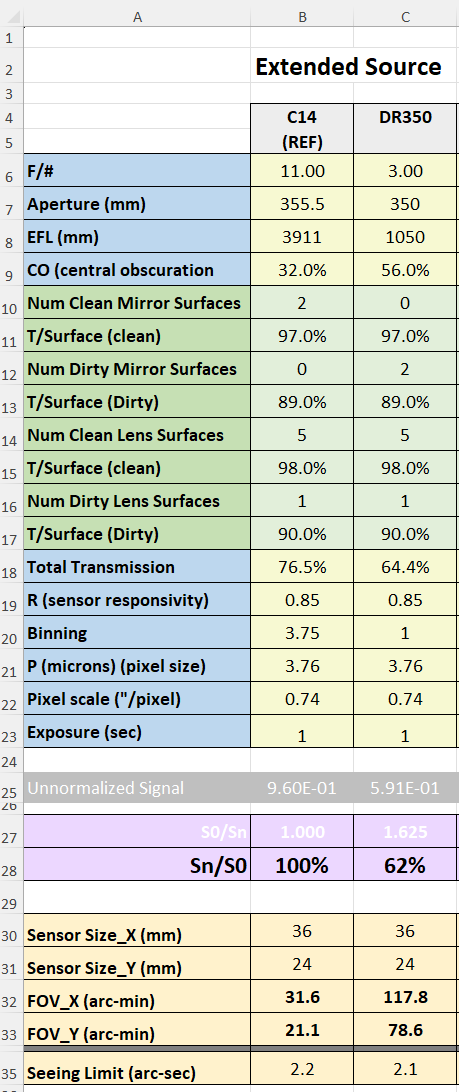Select DR350 Unnormalized Signal 5.91E-01
This screenshot has height=1092, width=459.
click(405, 788)
